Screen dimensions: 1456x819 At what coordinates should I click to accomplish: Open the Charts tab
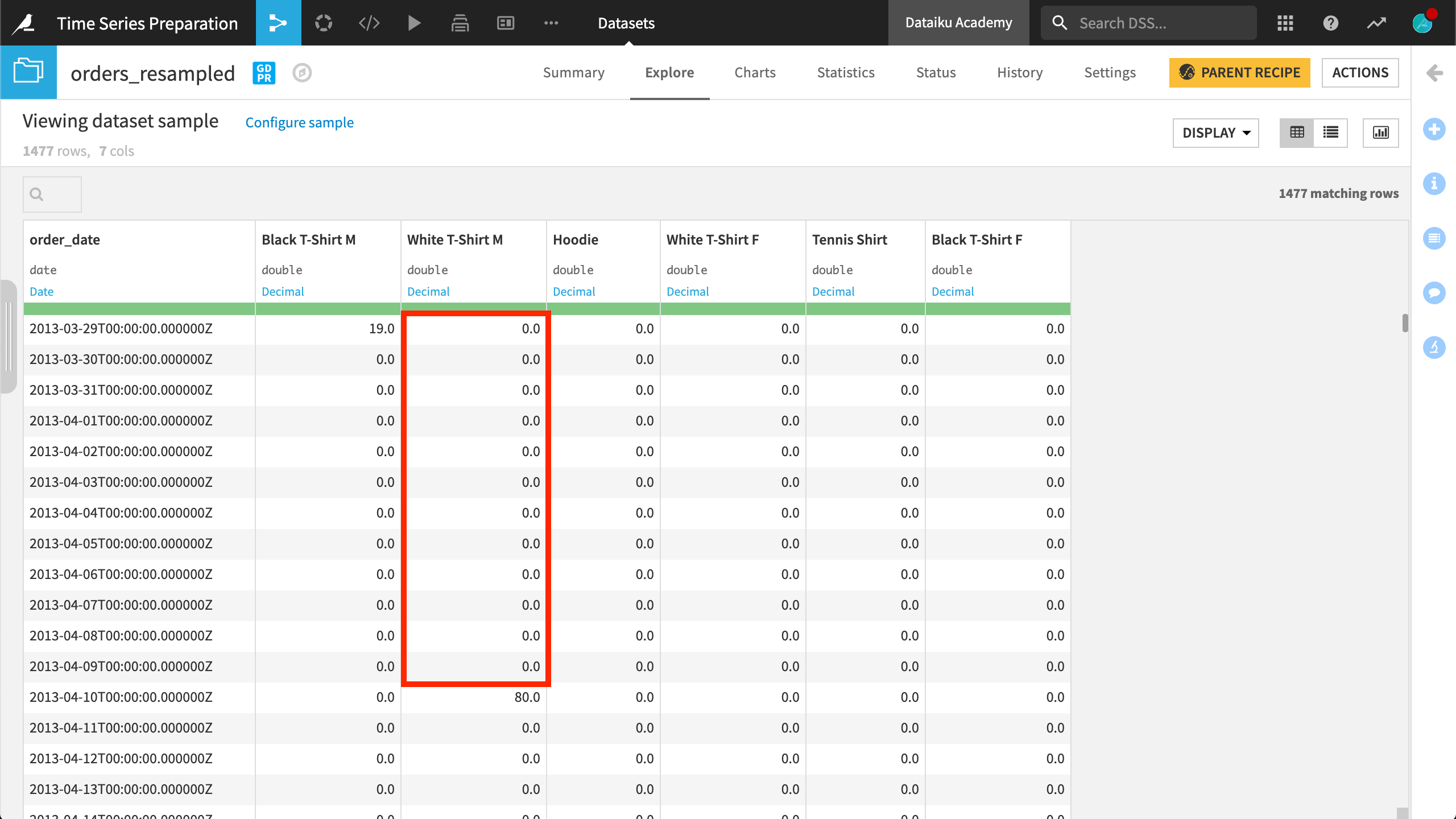(x=755, y=72)
